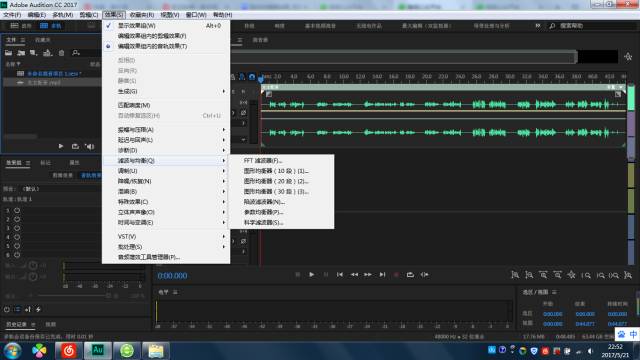Click the lightning bolt icon in effects rack
Image resolution: width=640 pixels, height=360 pixels.
(x=38, y=309)
